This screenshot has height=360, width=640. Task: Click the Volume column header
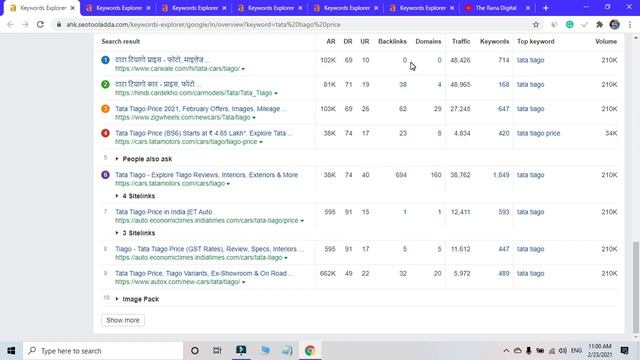(606, 41)
